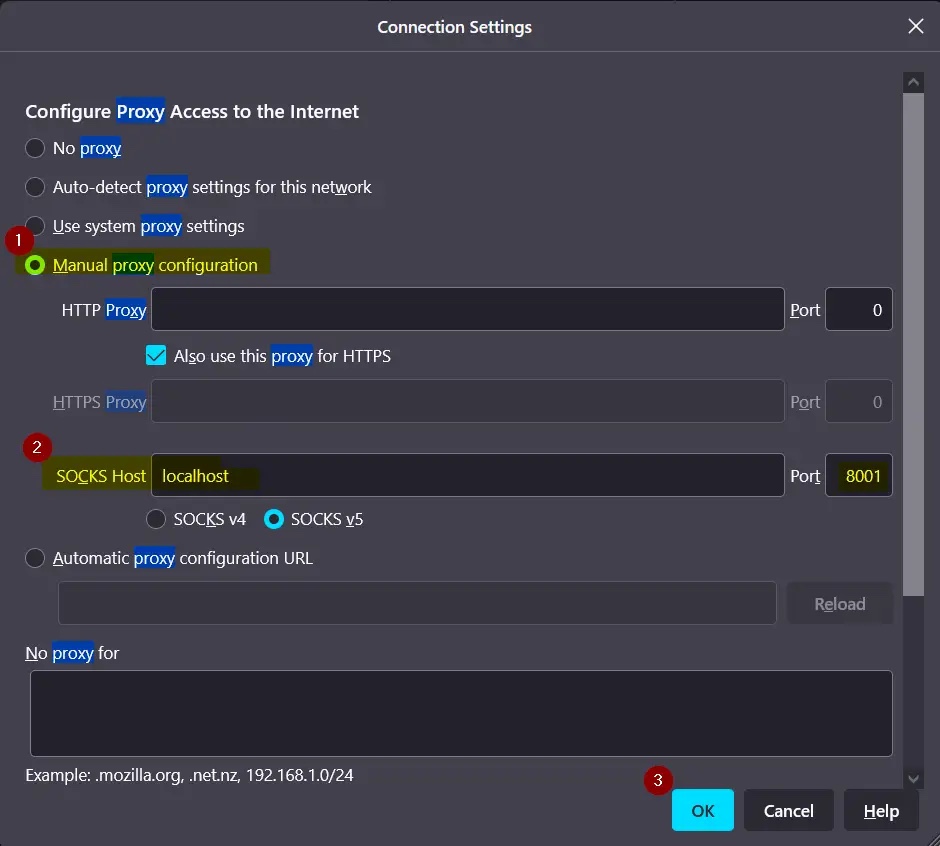Viewport: 940px width, 846px height.
Task: Select Use system proxy settings option
Action: click(x=36, y=226)
